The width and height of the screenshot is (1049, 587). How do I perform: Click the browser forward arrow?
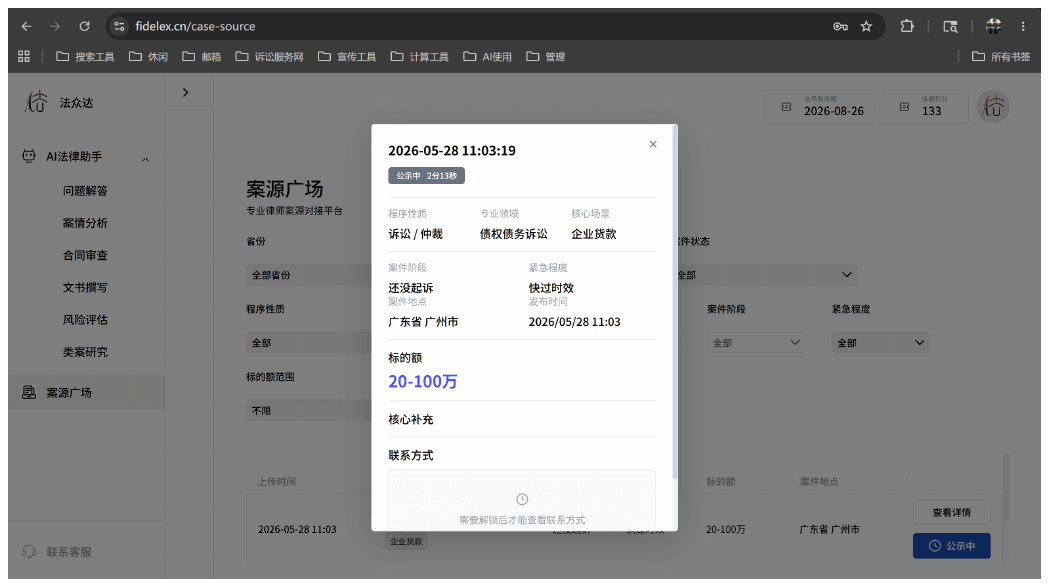click(56, 26)
